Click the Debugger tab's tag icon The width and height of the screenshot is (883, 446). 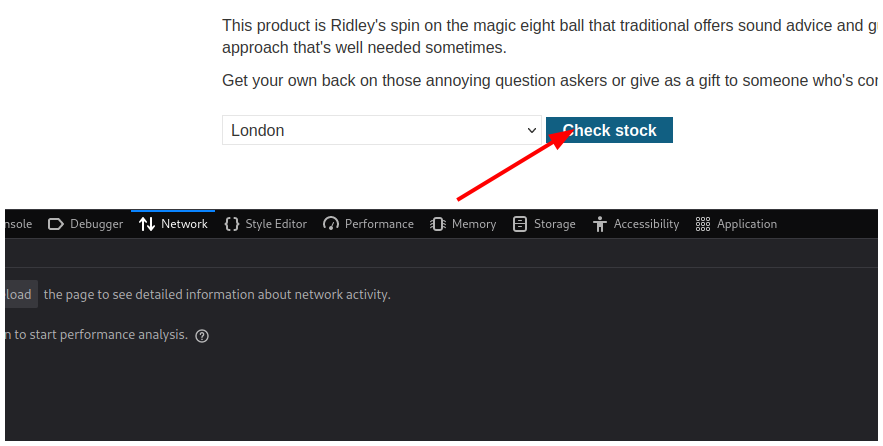[56, 224]
